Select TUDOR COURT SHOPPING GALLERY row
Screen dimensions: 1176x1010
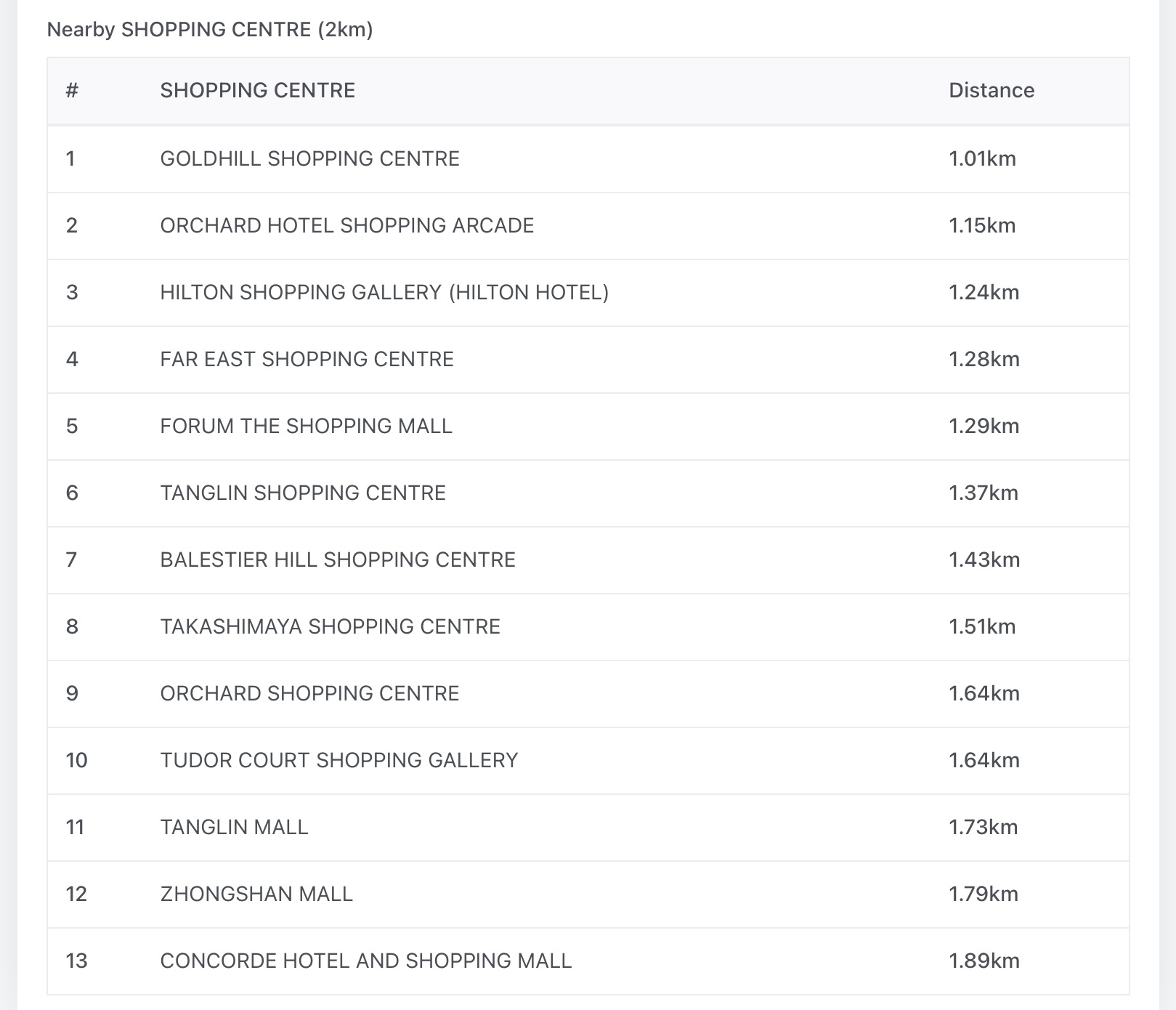coord(339,760)
